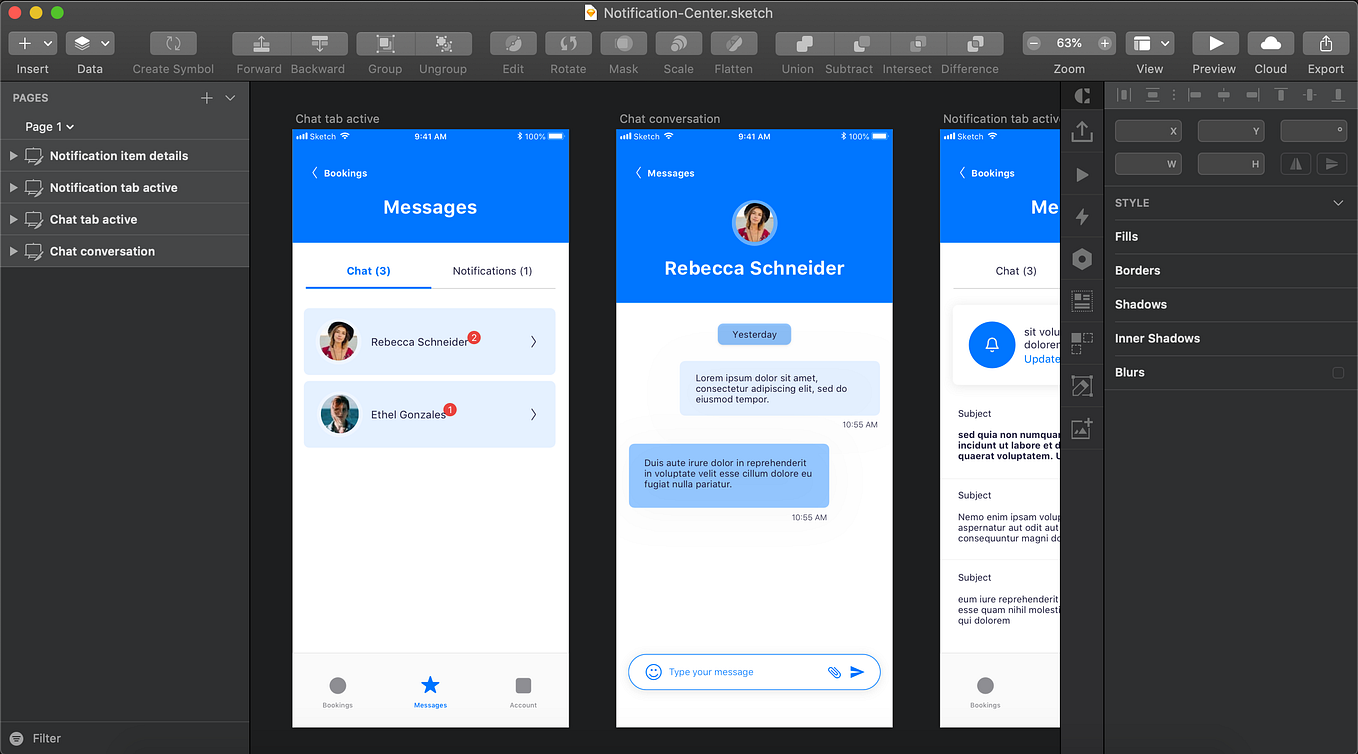Click the Edit toolbar icon
1358x754 pixels.
click(513, 43)
